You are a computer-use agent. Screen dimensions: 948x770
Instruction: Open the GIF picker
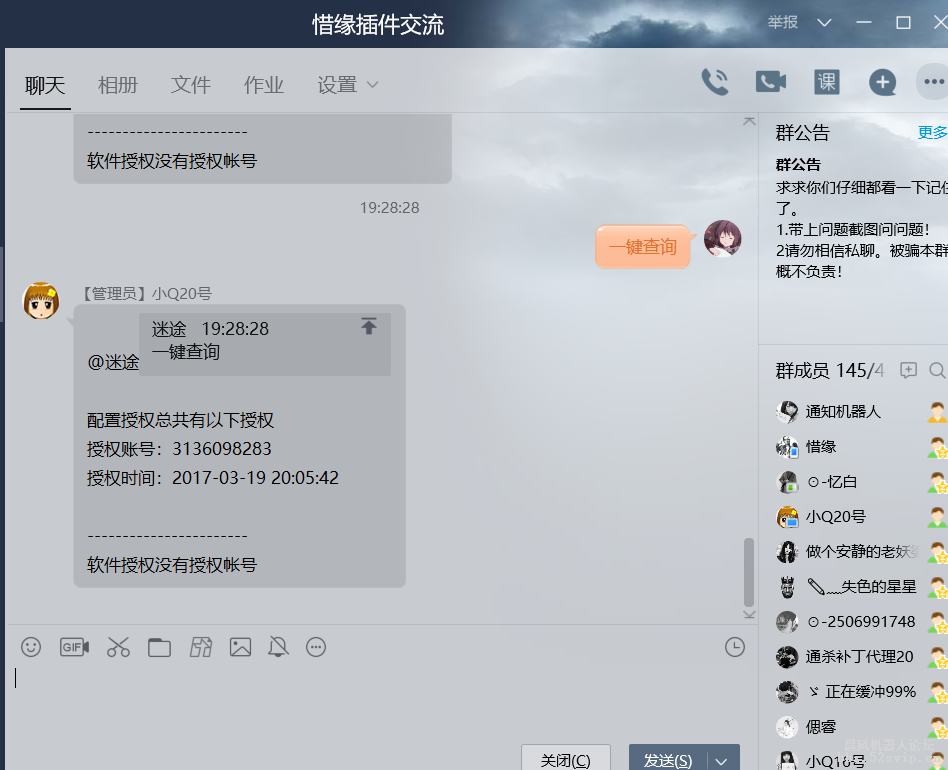click(x=74, y=647)
